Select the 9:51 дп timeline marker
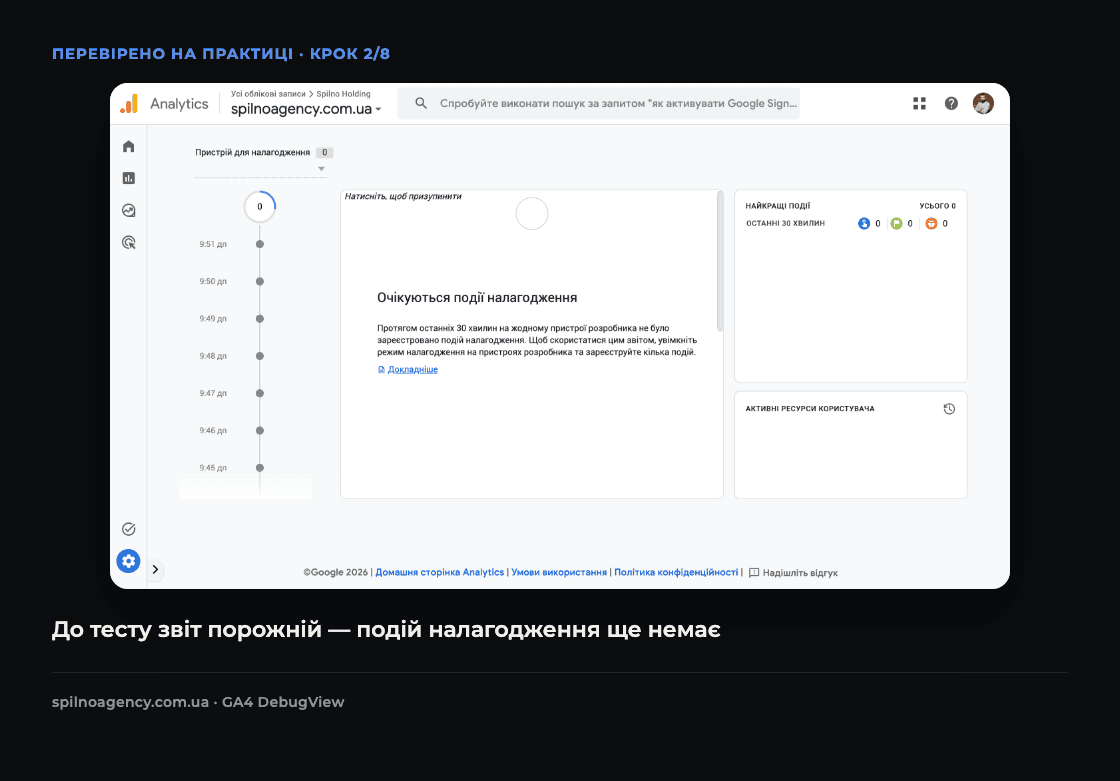The height and width of the screenshot is (781, 1120). (x=260, y=244)
